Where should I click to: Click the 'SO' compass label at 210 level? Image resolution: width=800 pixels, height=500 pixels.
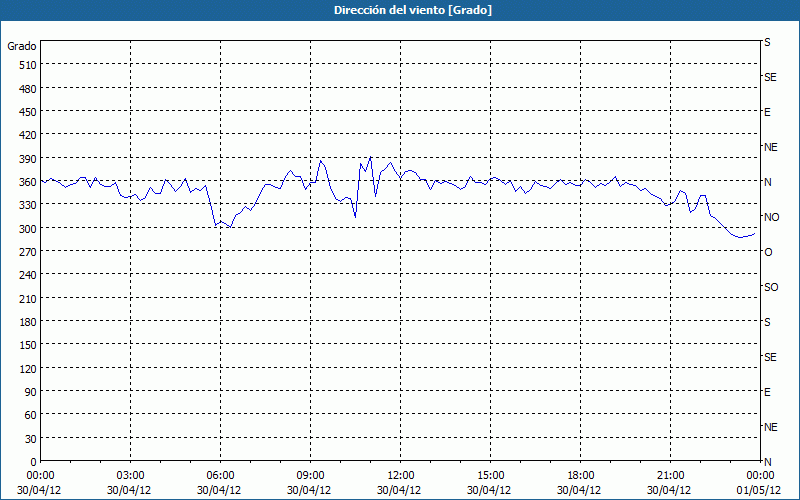[771, 287]
